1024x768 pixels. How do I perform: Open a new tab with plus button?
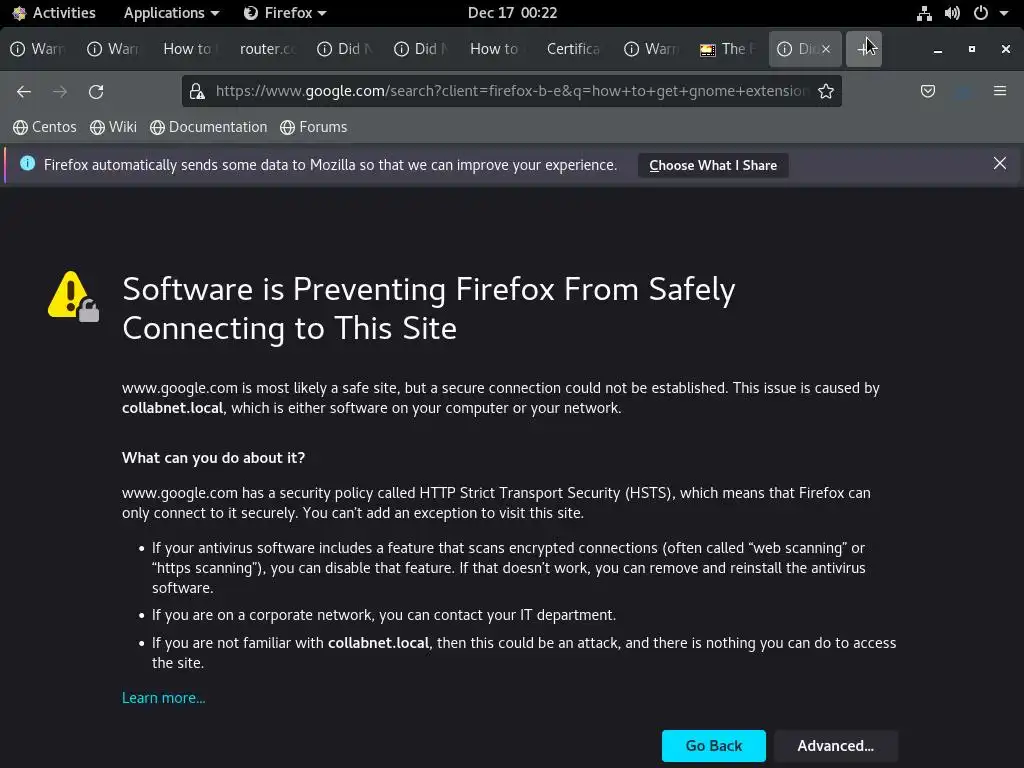pos(863,49)
